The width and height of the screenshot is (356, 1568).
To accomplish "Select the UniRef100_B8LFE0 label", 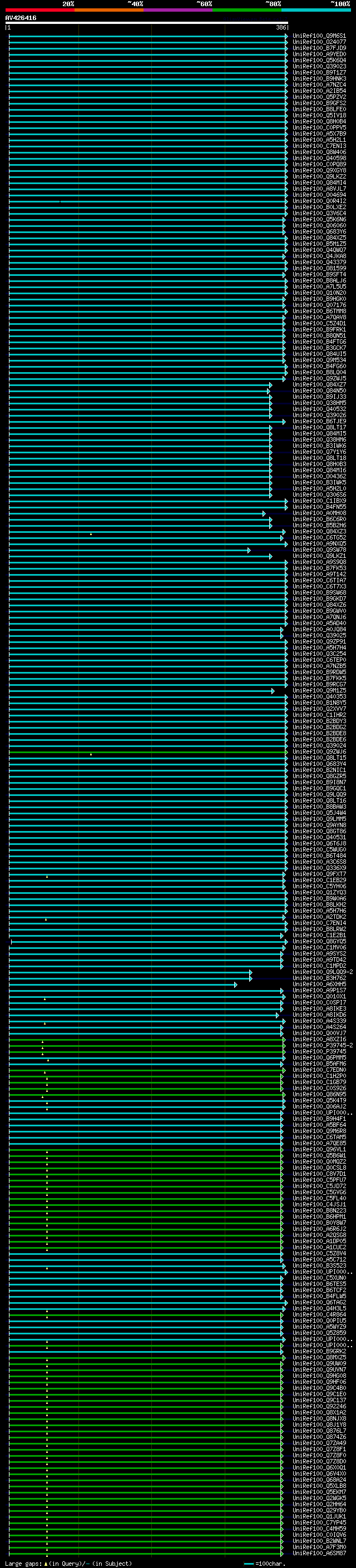I will pos(319,109).
